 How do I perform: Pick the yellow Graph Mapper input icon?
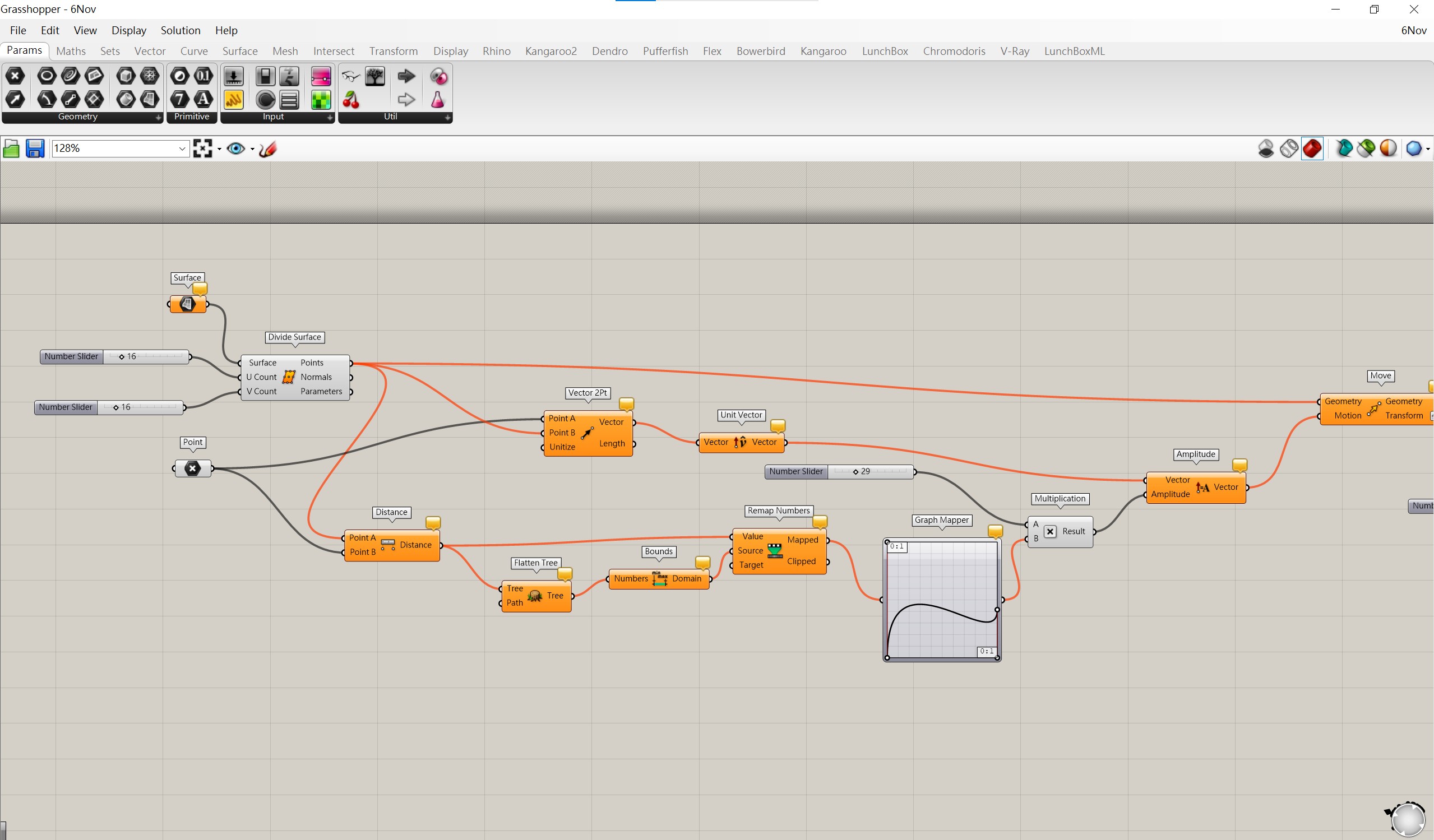[234, 100]
